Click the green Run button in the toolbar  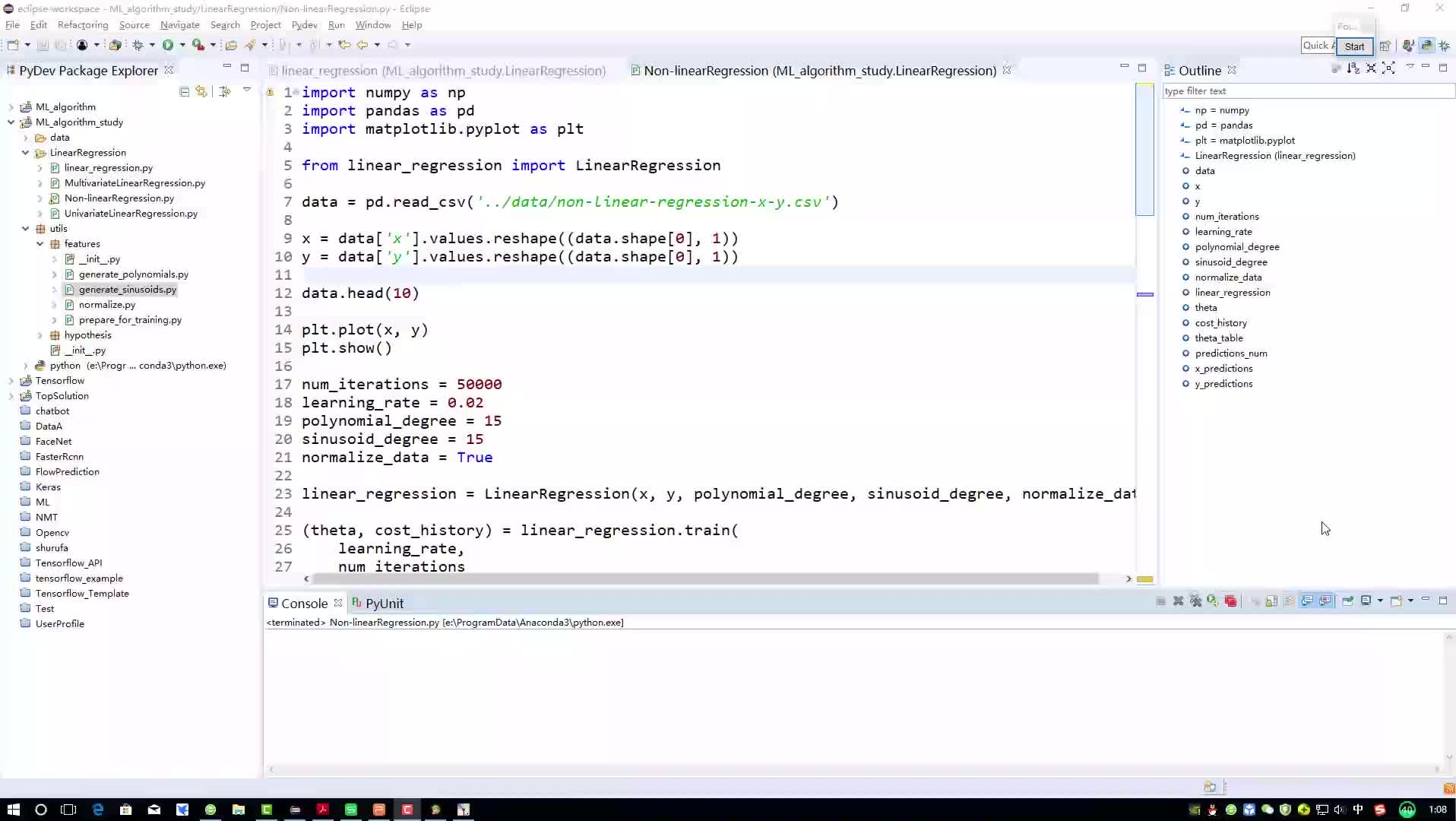point(168,45)
